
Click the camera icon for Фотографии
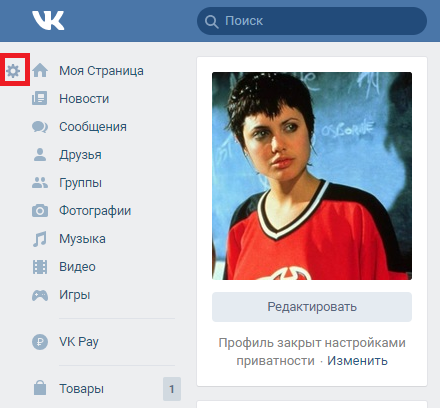point(40,211)
